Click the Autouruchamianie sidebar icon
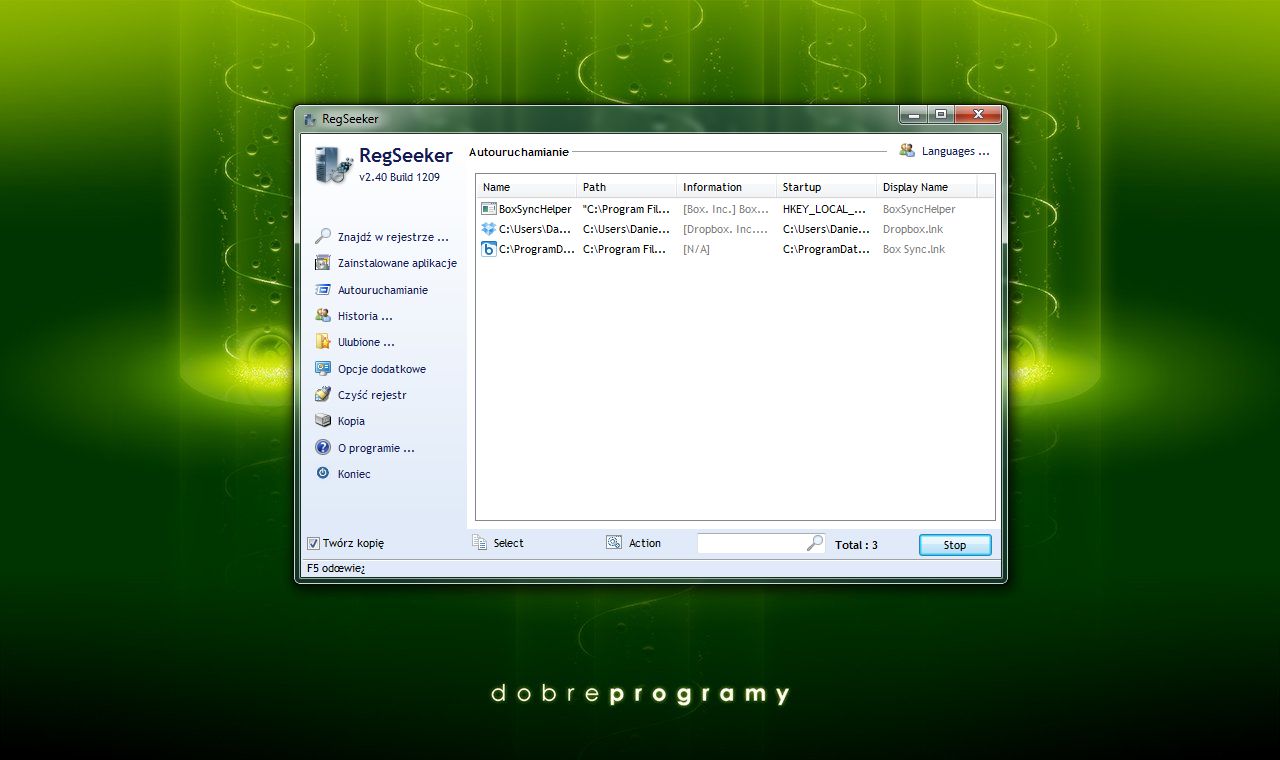 pos(322,290)
